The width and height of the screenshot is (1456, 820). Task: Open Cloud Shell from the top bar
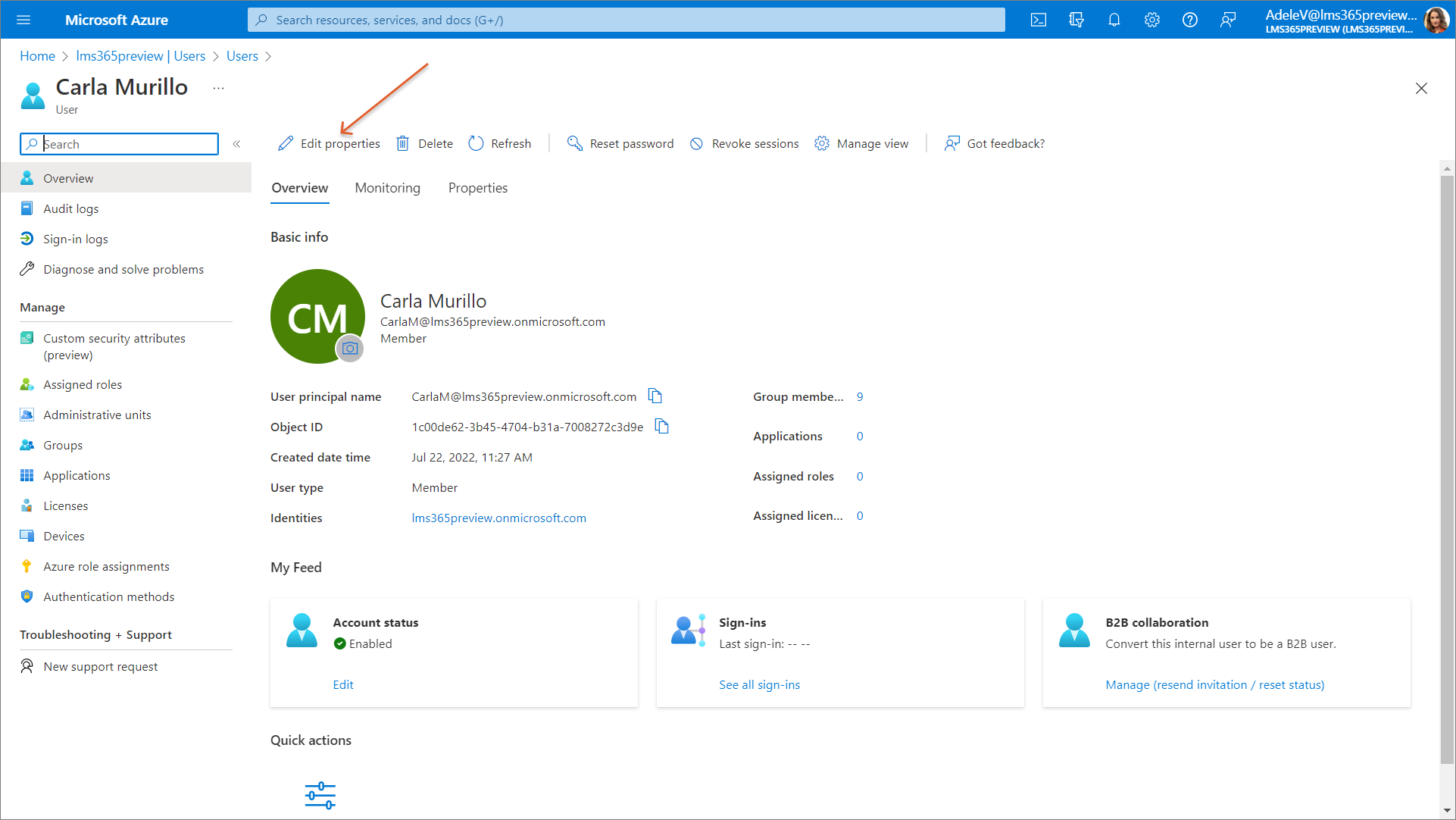(x=1039, y=20)
